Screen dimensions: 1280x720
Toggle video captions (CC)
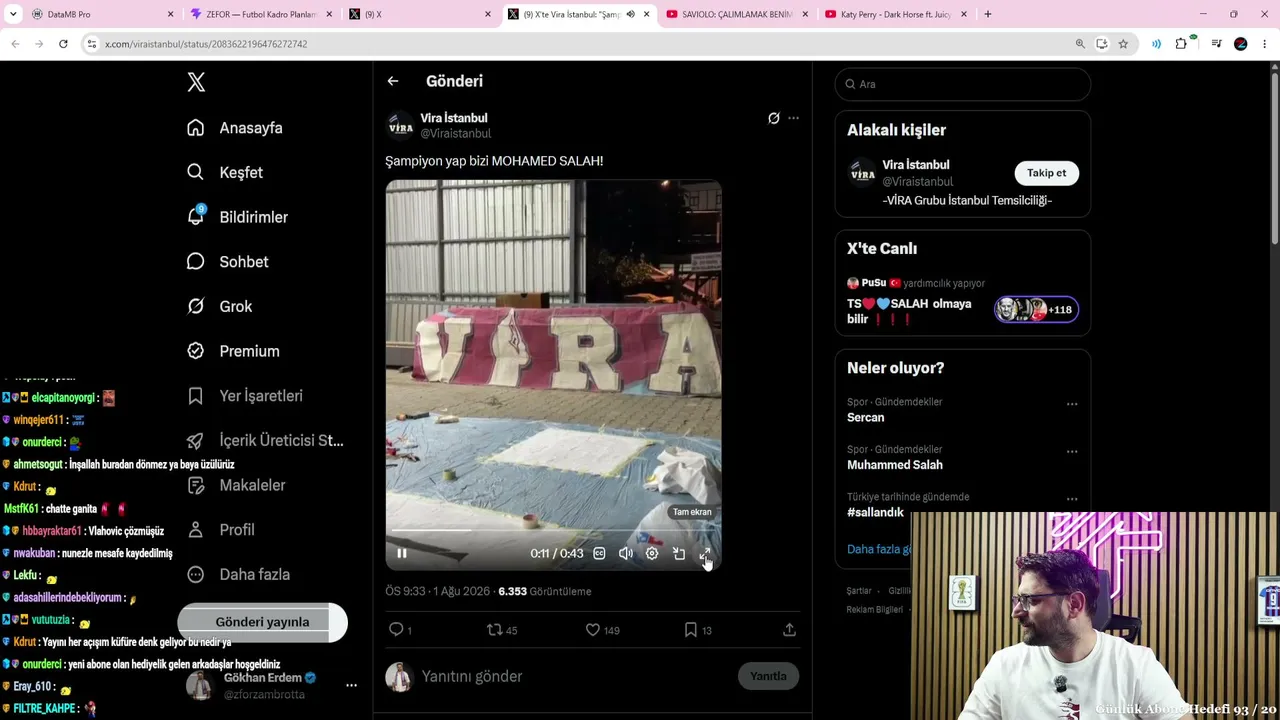click(x=599, y=553)
